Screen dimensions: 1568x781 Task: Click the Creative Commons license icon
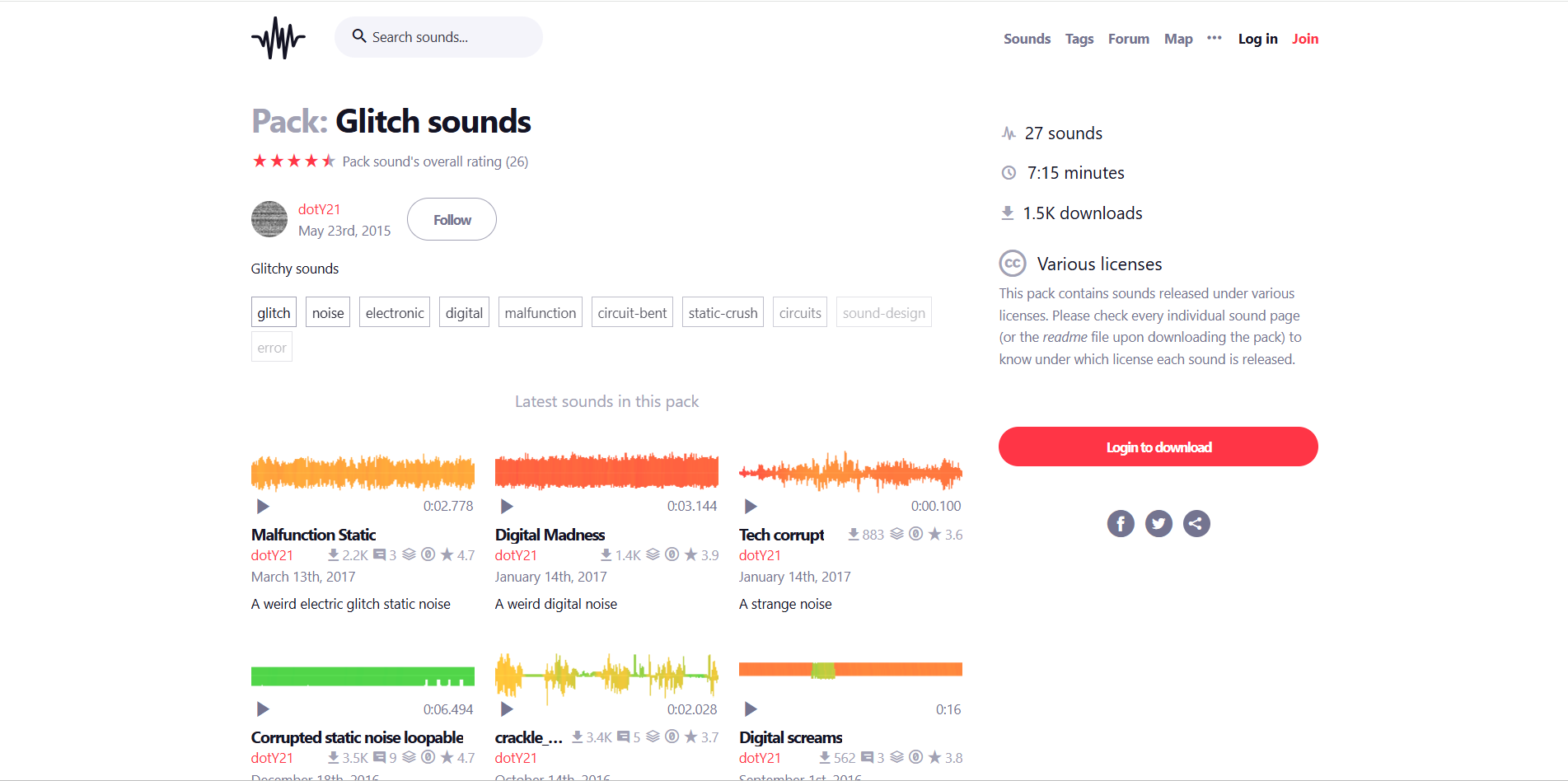point(1012,263)
